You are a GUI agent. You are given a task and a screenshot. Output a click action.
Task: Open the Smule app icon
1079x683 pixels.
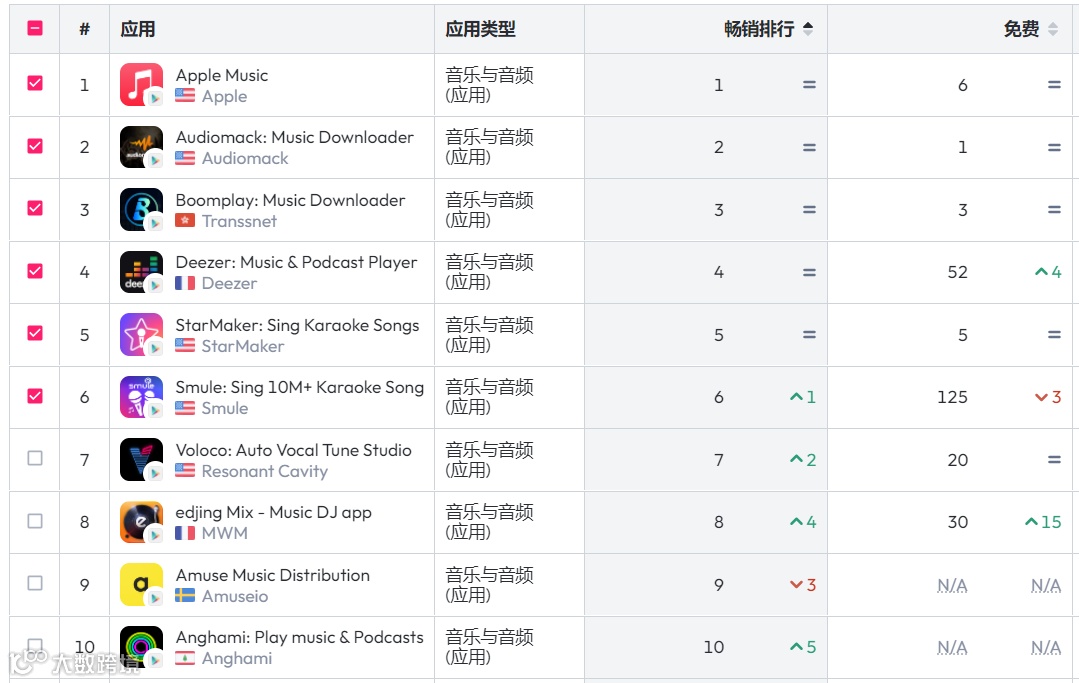(141, 397)
